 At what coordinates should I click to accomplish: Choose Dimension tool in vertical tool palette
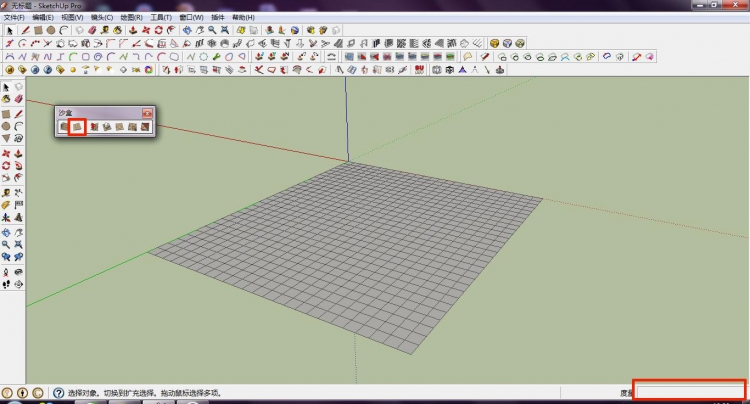click(19, 193)
